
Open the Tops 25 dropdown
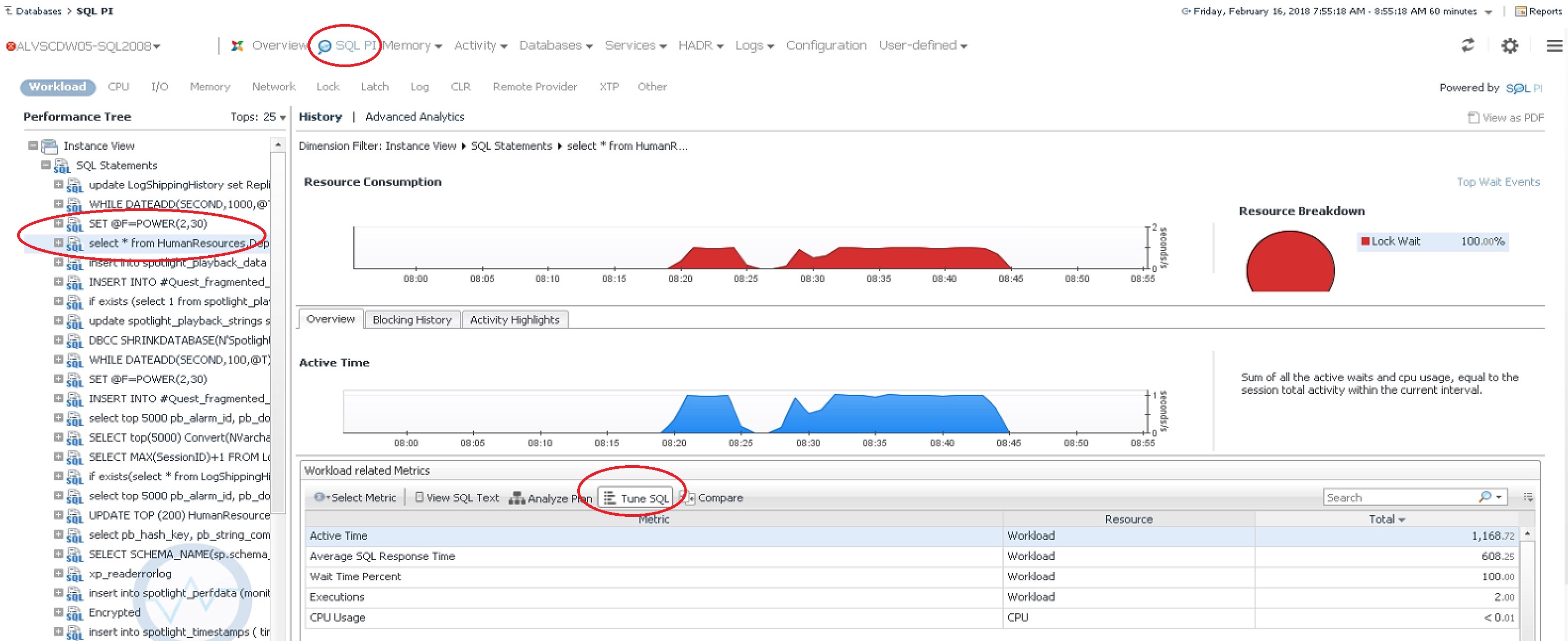pyautogui.click(x=282, y=117)
